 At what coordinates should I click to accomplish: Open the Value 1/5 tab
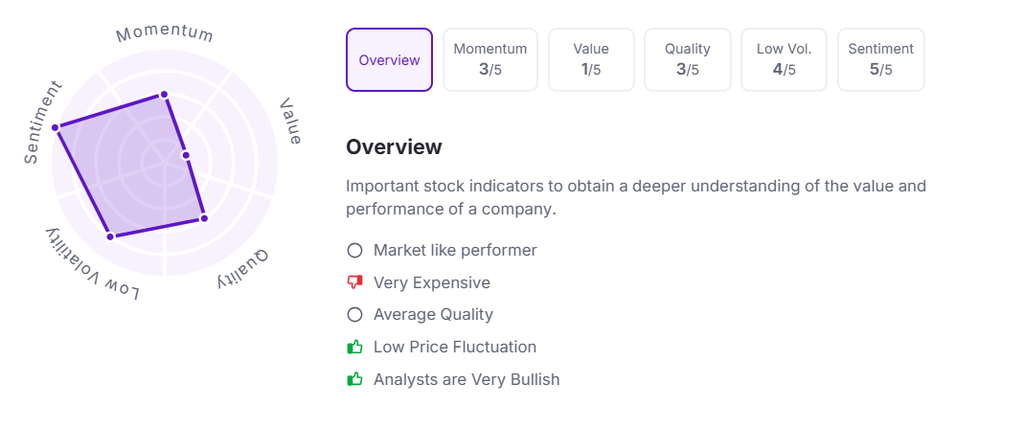pyautogui.click(x=591, y=60)
